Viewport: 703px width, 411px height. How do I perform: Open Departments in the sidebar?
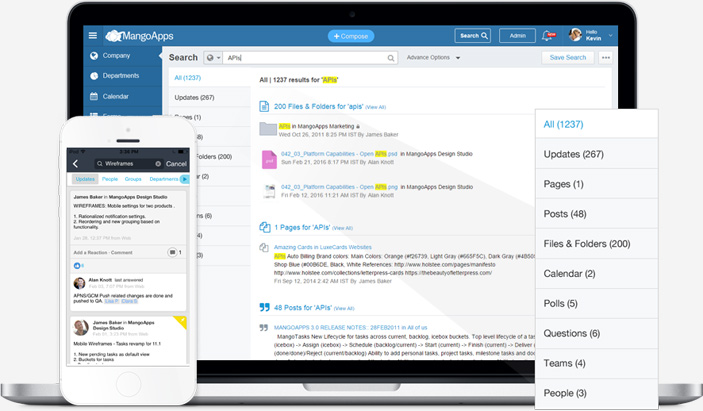121,76
